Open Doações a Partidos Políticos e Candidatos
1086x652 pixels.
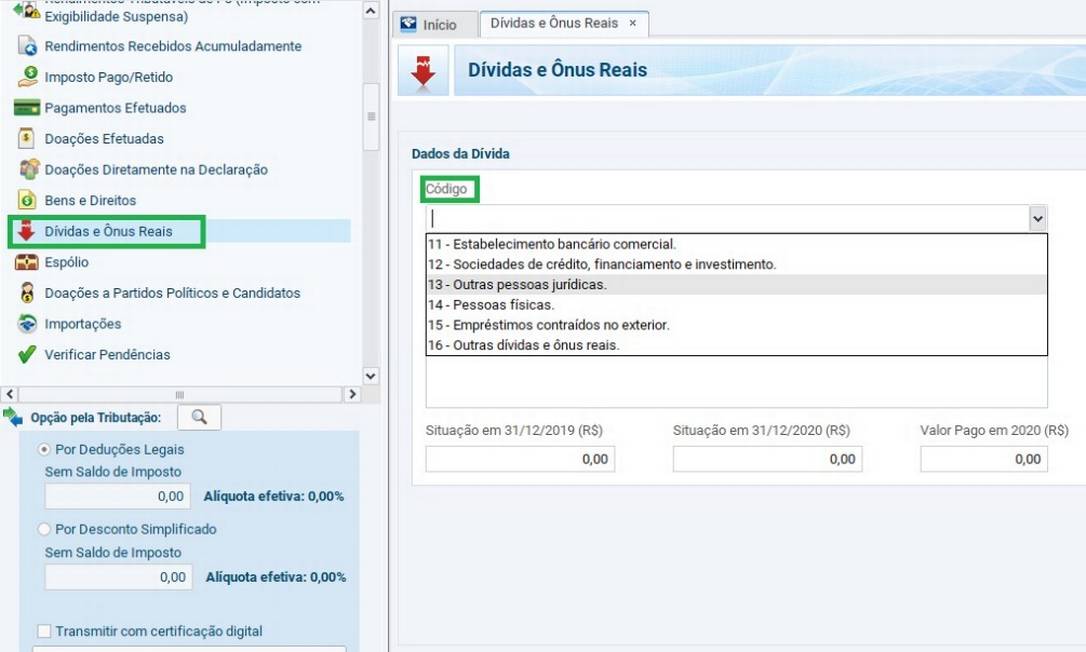pos(172,293)
